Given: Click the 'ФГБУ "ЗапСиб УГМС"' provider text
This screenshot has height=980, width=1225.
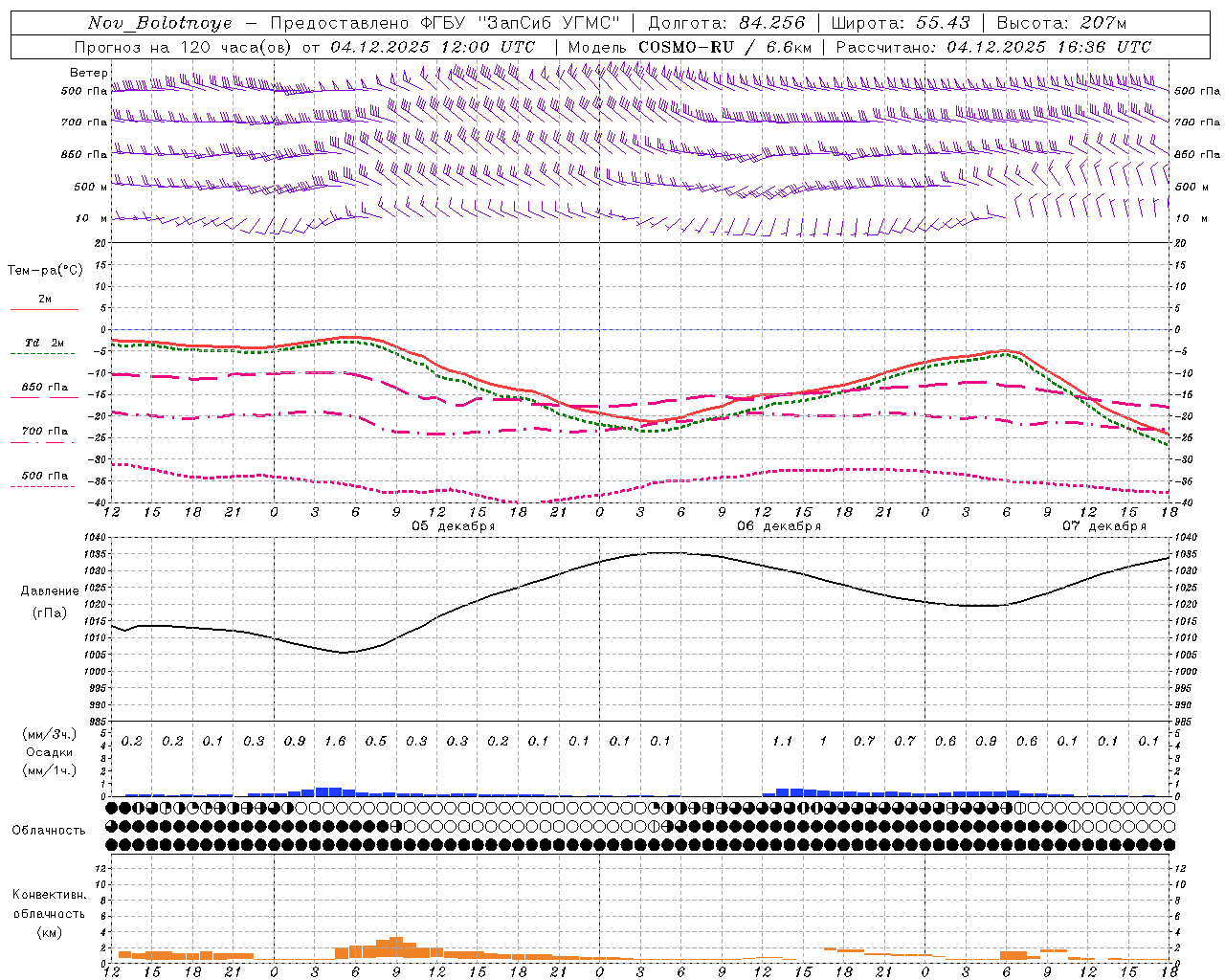Looking at the screenshot, I should [520, 23].
